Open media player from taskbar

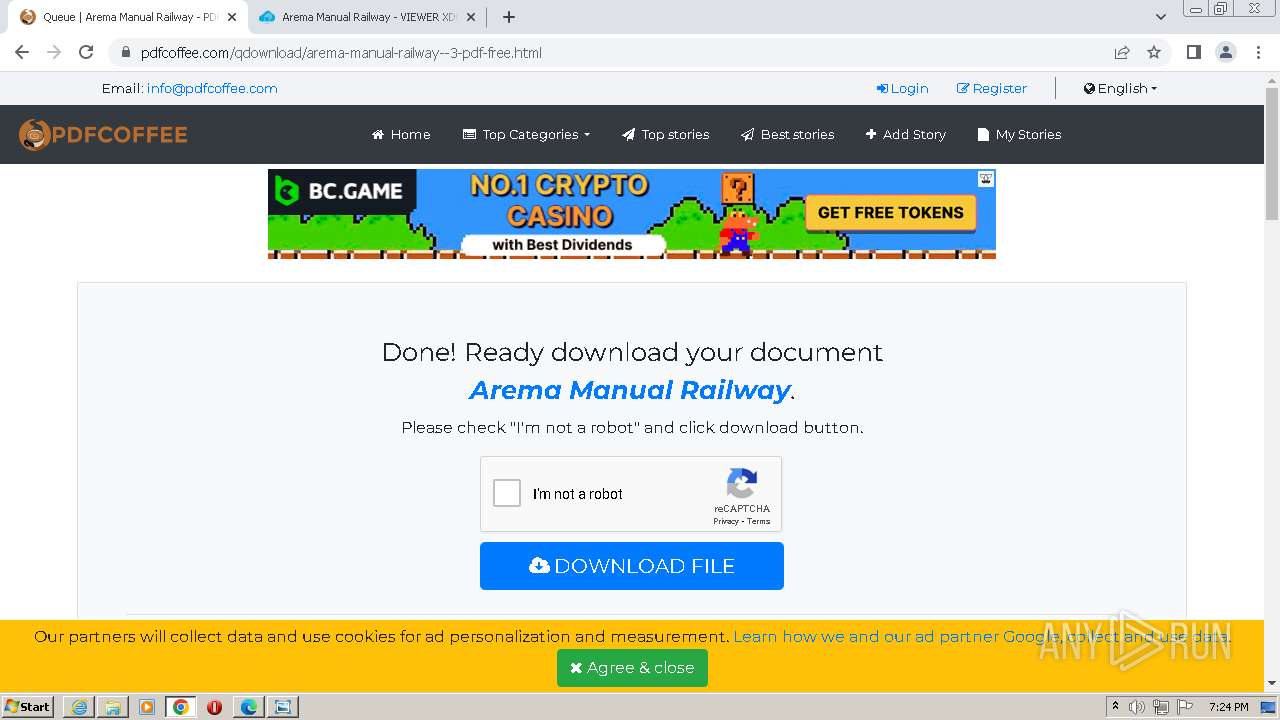[x=147, y=707]
